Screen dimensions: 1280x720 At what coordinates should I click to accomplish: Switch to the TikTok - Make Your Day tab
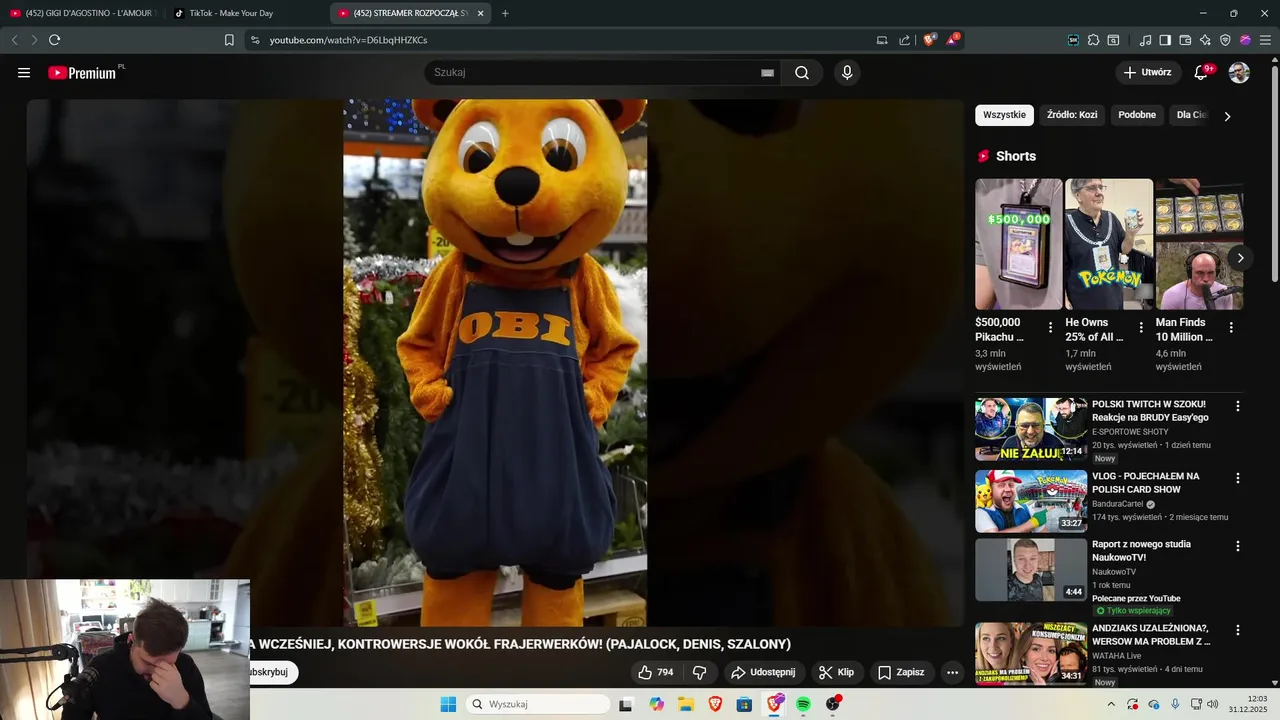(x=245, y=13)
